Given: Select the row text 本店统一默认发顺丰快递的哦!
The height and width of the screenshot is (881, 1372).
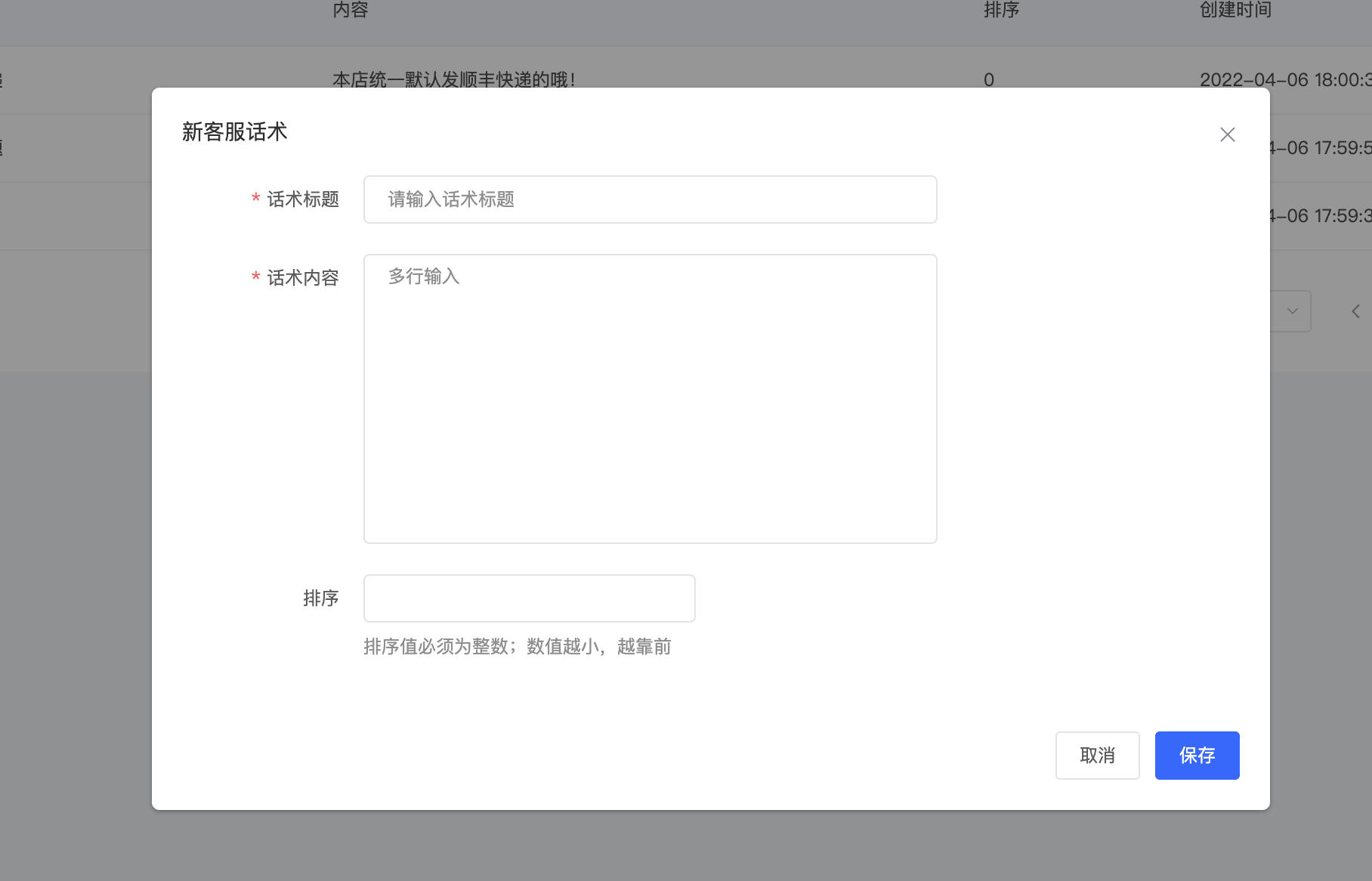Looking at the screenshot, I should 453,79.
